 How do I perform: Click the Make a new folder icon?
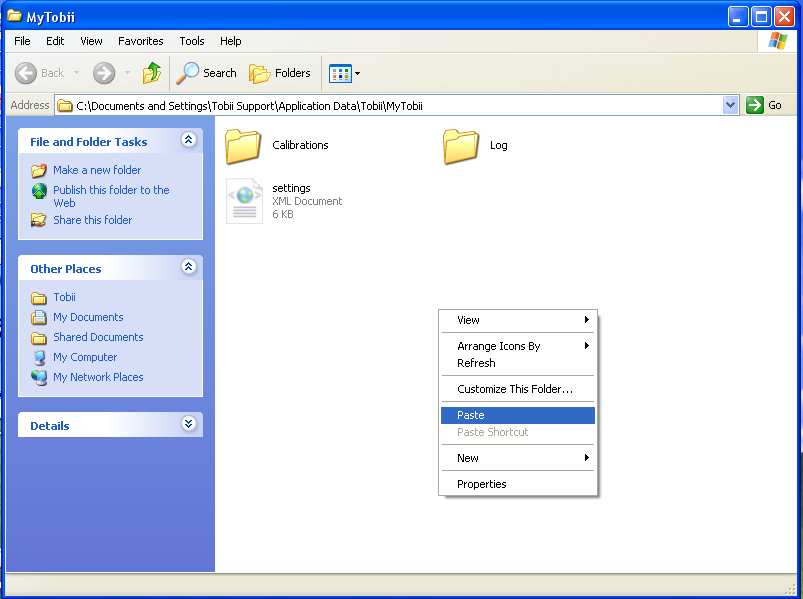pyautogui.click(x=39, y=170)
